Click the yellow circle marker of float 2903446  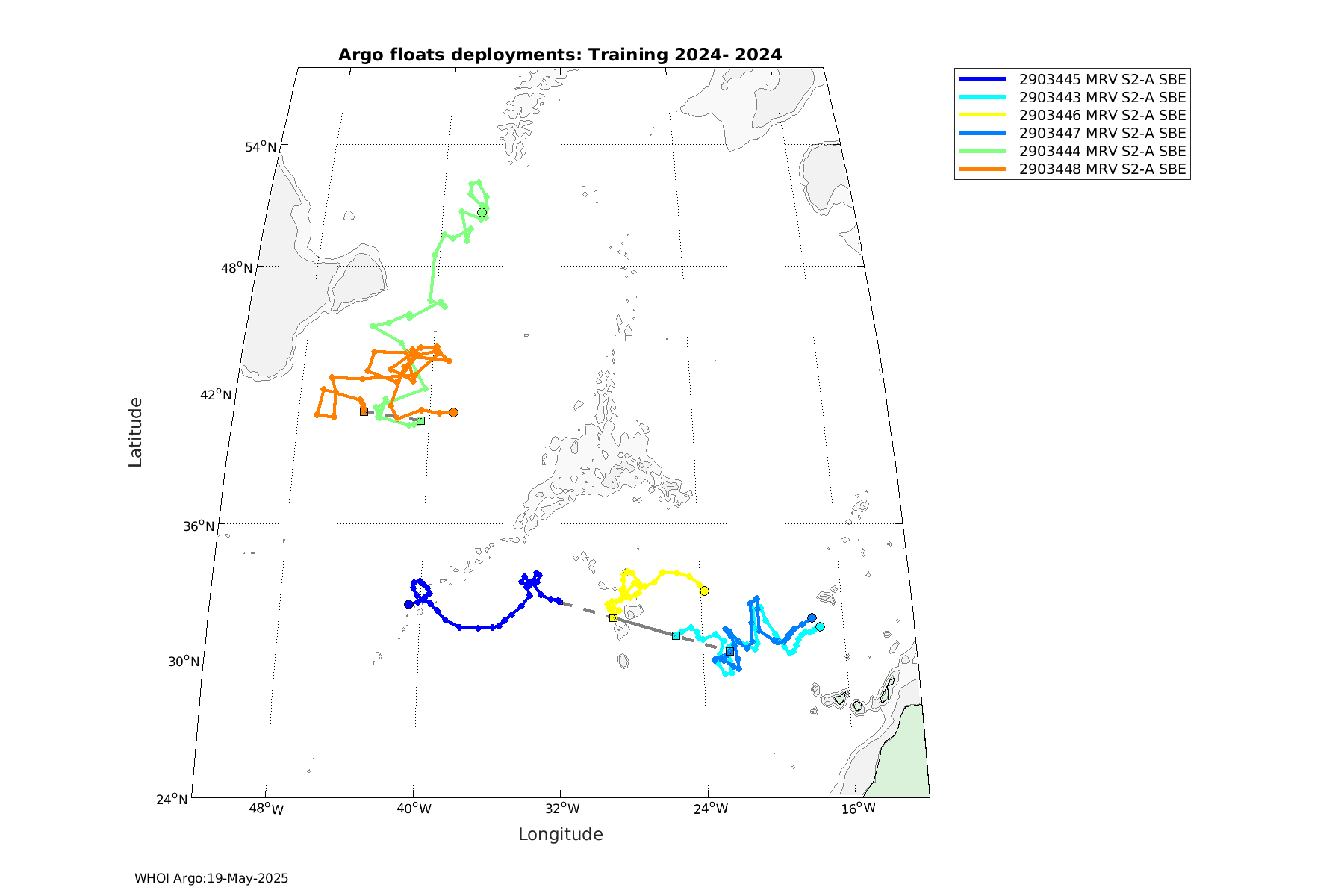click(x=704, y=591)
